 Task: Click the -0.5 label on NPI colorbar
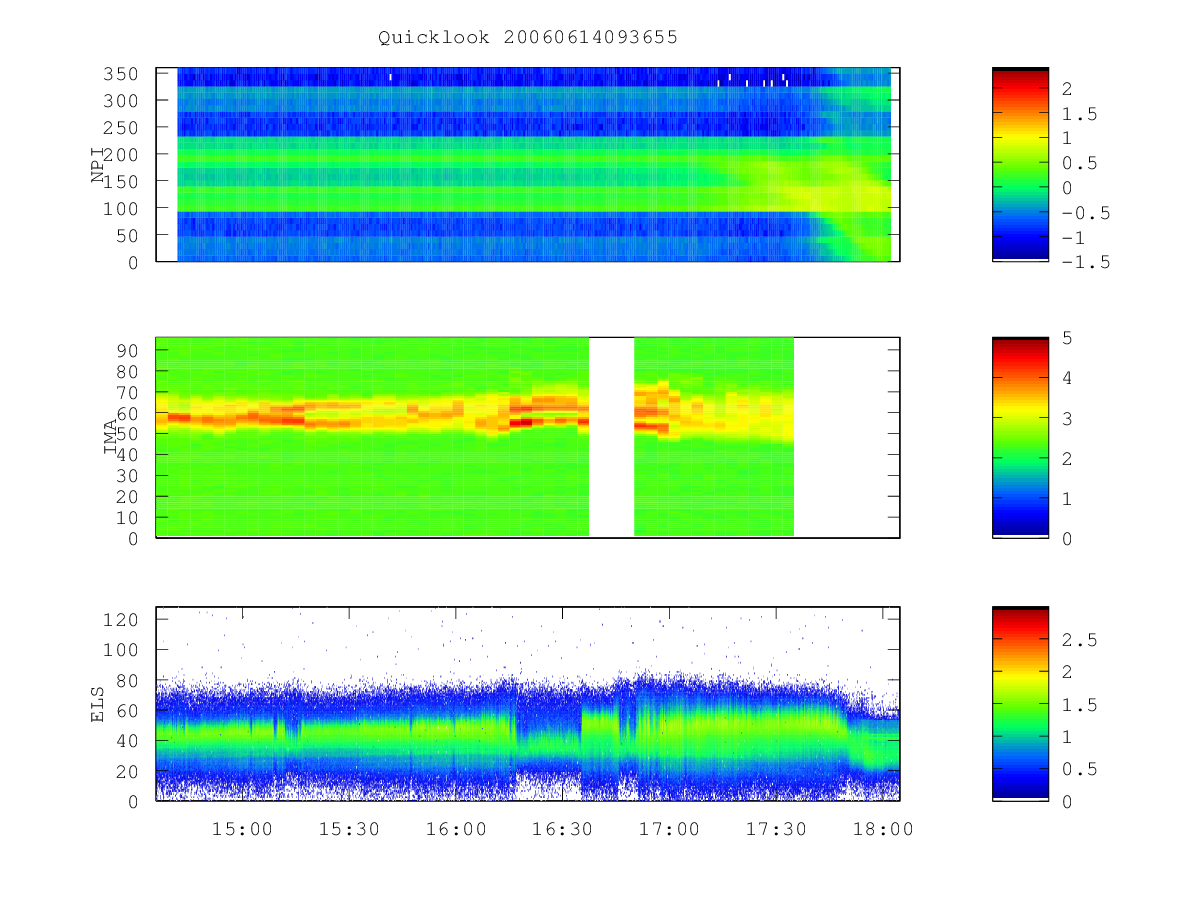1086,213
